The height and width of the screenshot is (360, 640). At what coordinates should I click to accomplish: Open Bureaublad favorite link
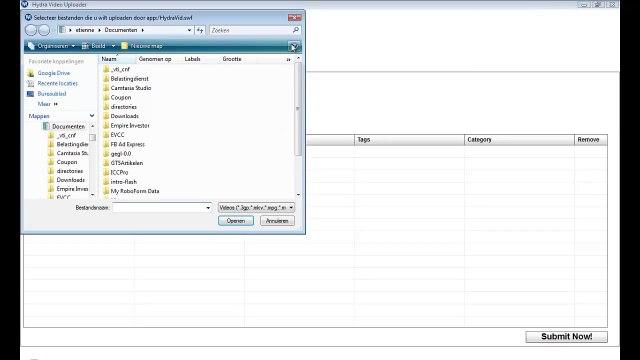pos(51,94)
